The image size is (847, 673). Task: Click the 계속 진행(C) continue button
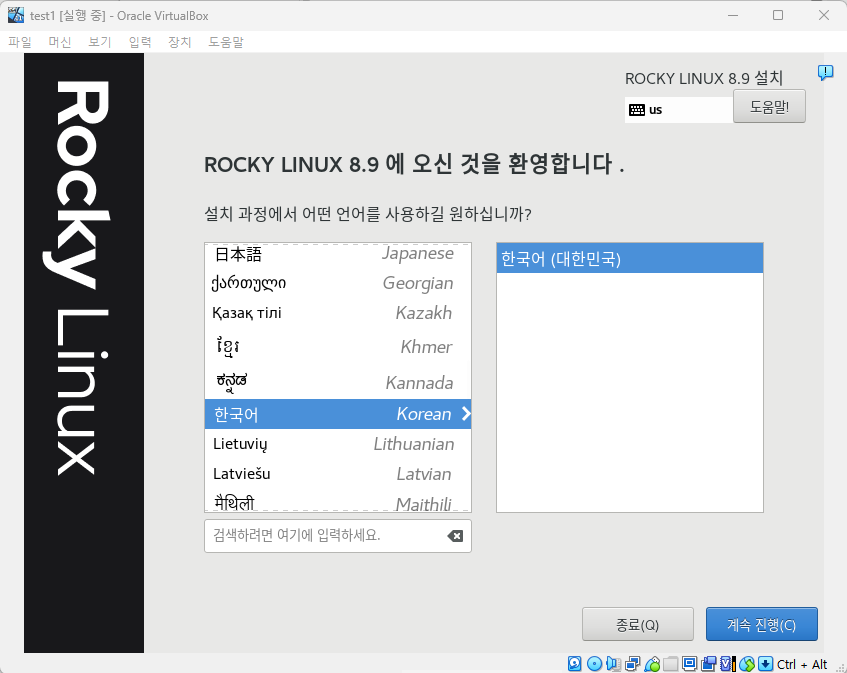tap(762, 624)
